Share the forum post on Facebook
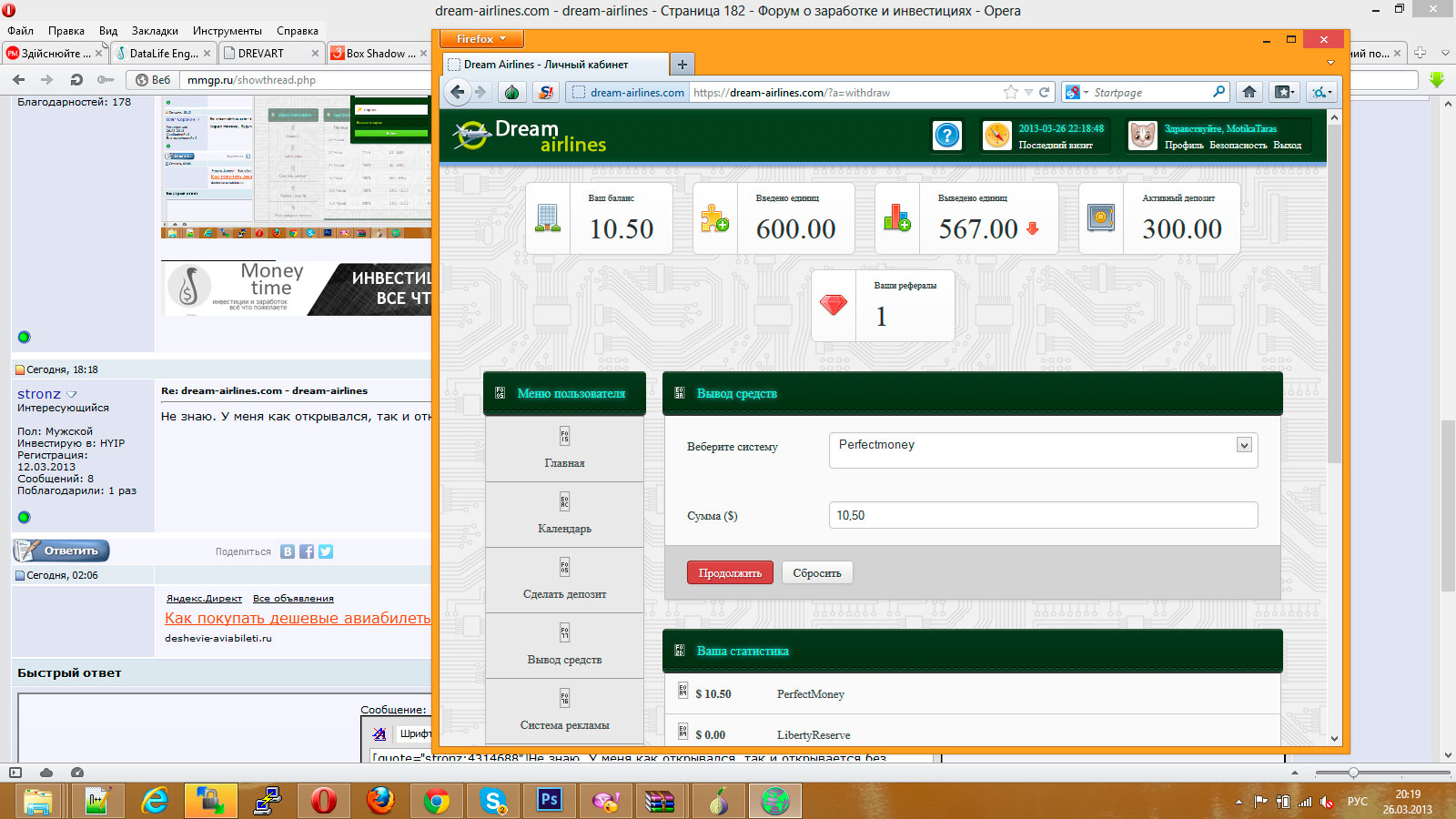1456x819 pixels. click(x=307, y=551)
